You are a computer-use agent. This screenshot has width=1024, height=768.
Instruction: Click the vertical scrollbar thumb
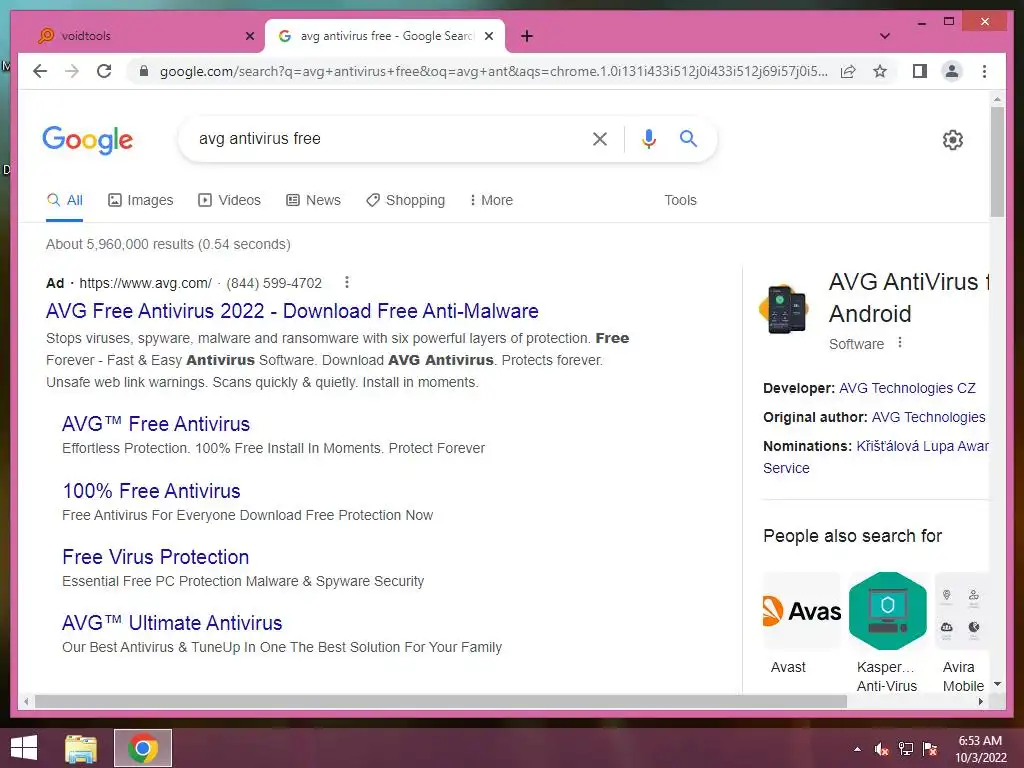click(997, 161)
